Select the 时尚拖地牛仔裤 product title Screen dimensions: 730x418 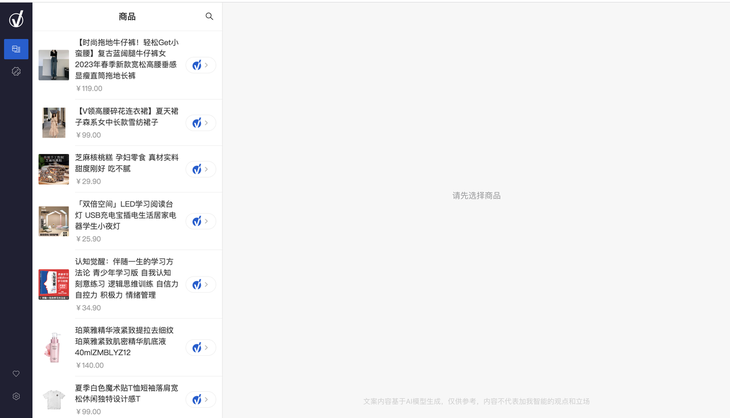(x=126, y=59)
